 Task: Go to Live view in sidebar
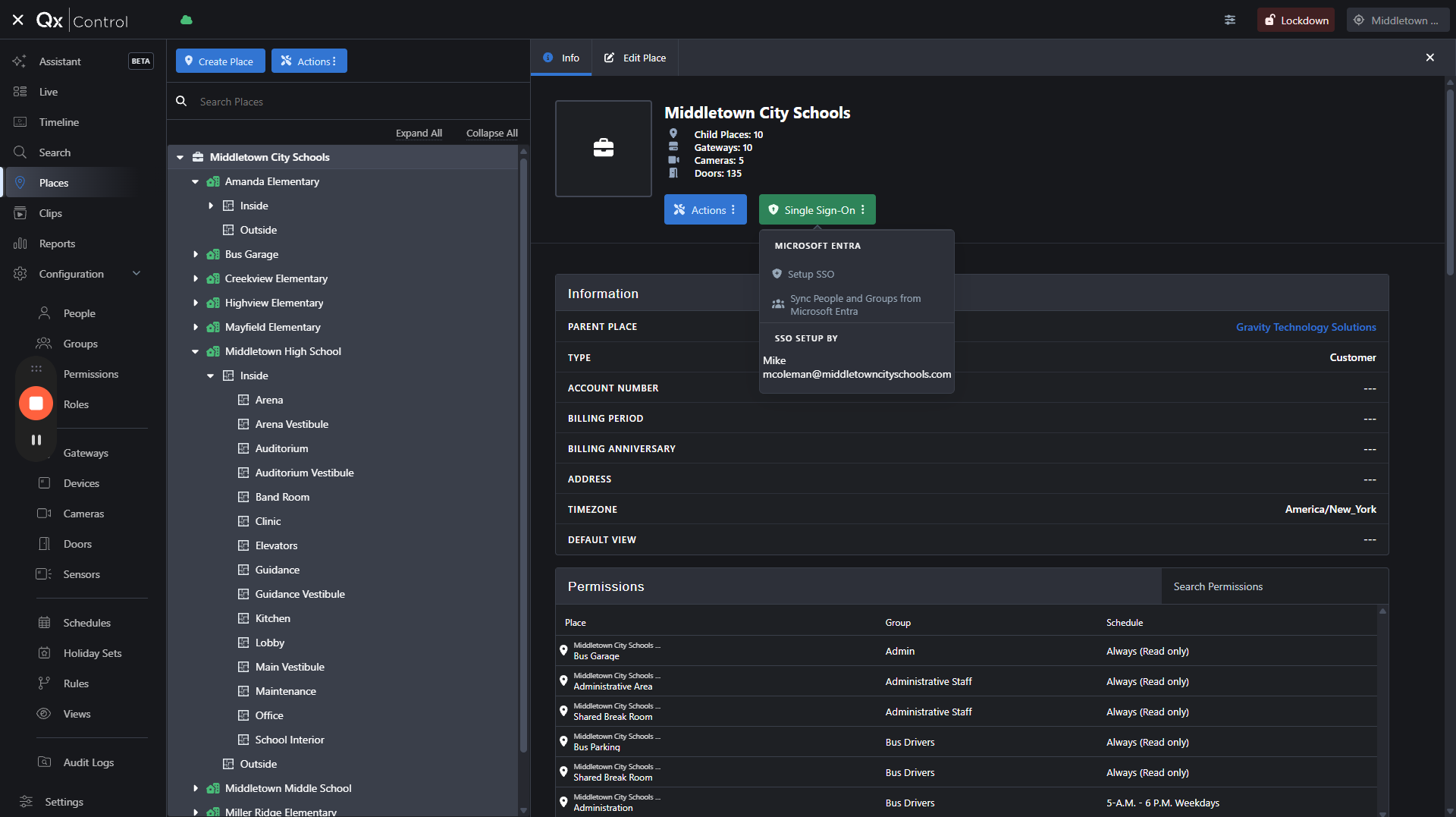click(x=49, y=92)
